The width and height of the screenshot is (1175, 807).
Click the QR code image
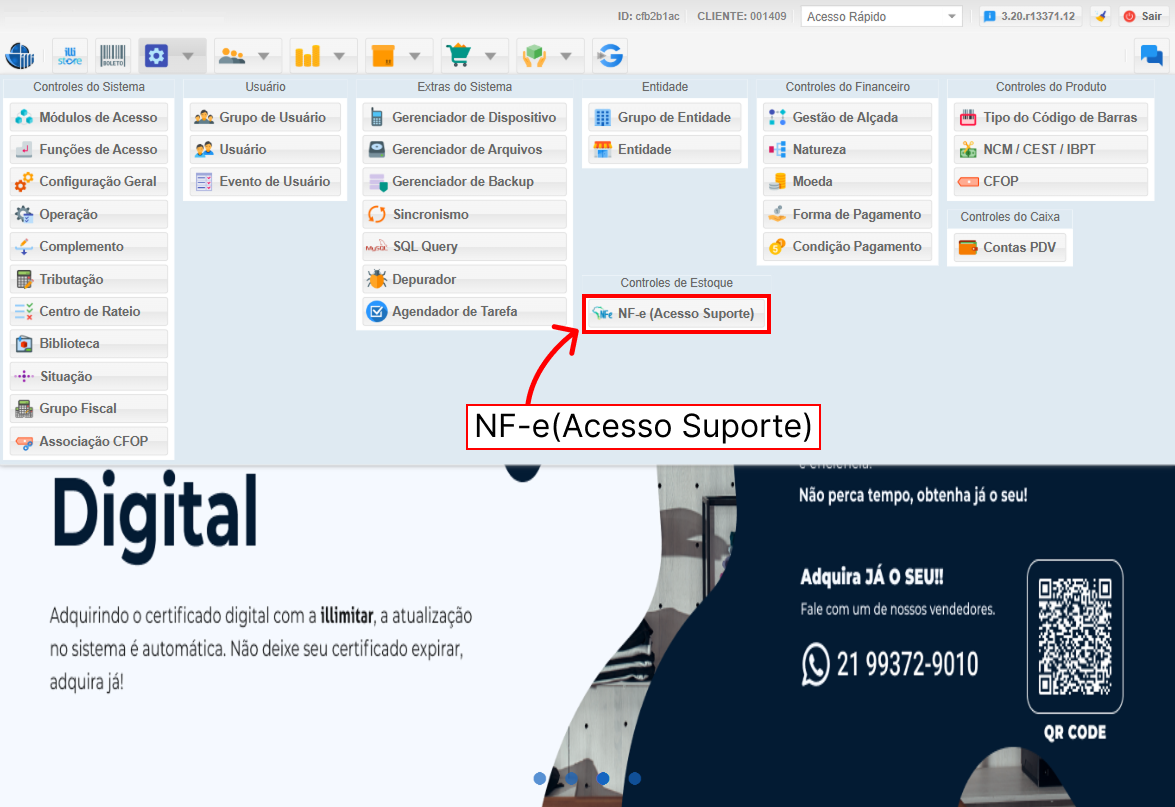coord(1075,636)
